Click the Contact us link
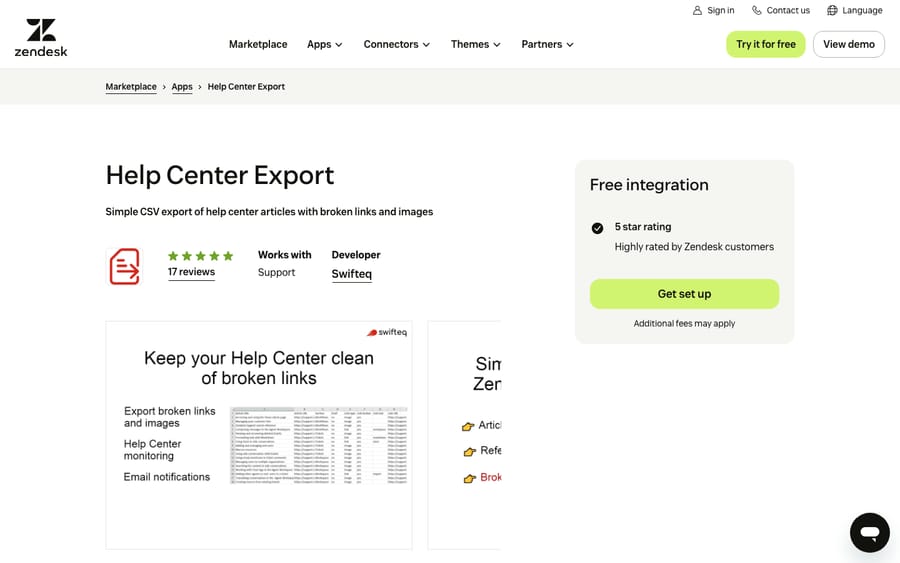 pyautogui.click(x=781, y=10)
